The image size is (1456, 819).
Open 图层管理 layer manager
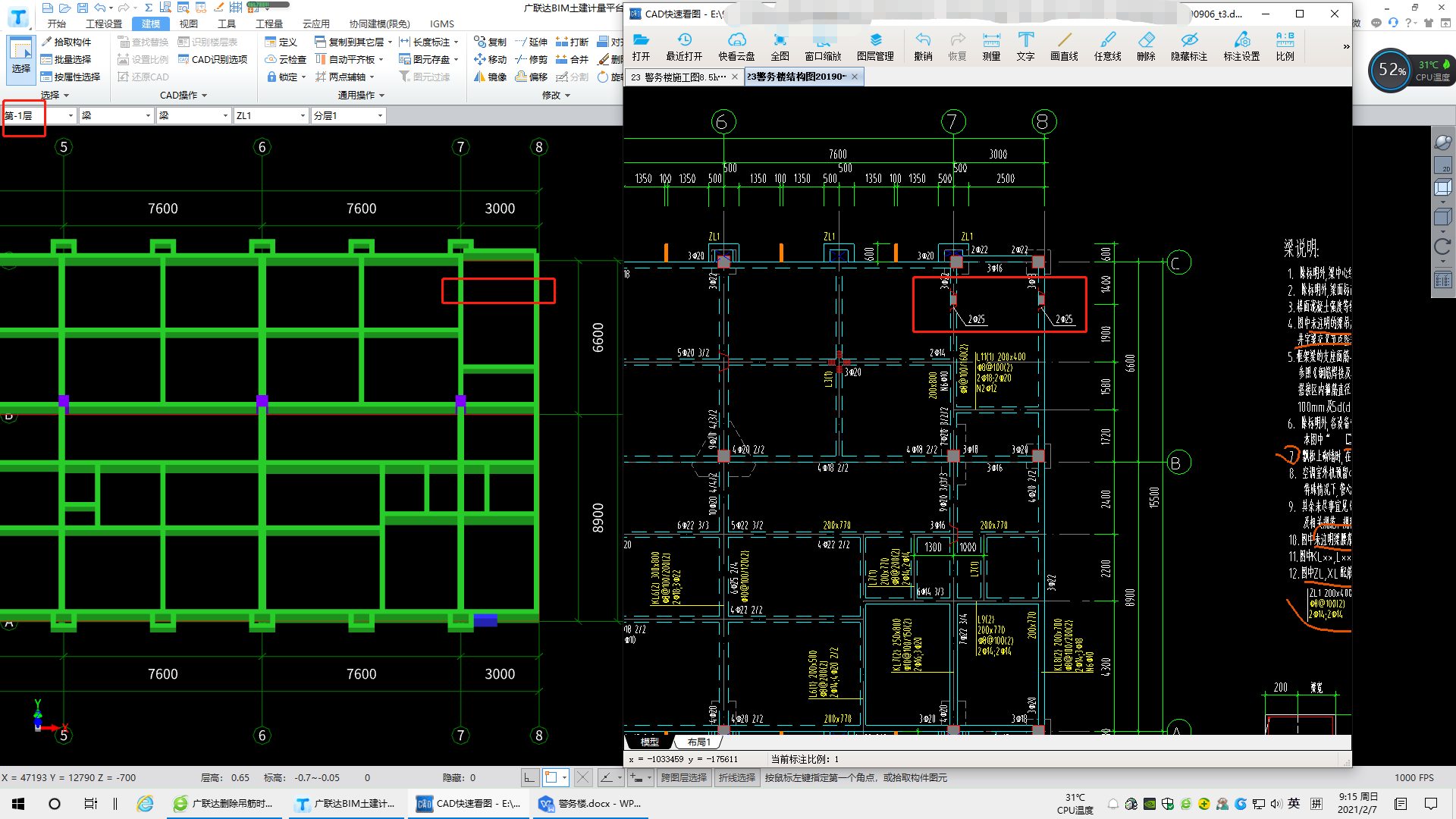pos(875,46)
